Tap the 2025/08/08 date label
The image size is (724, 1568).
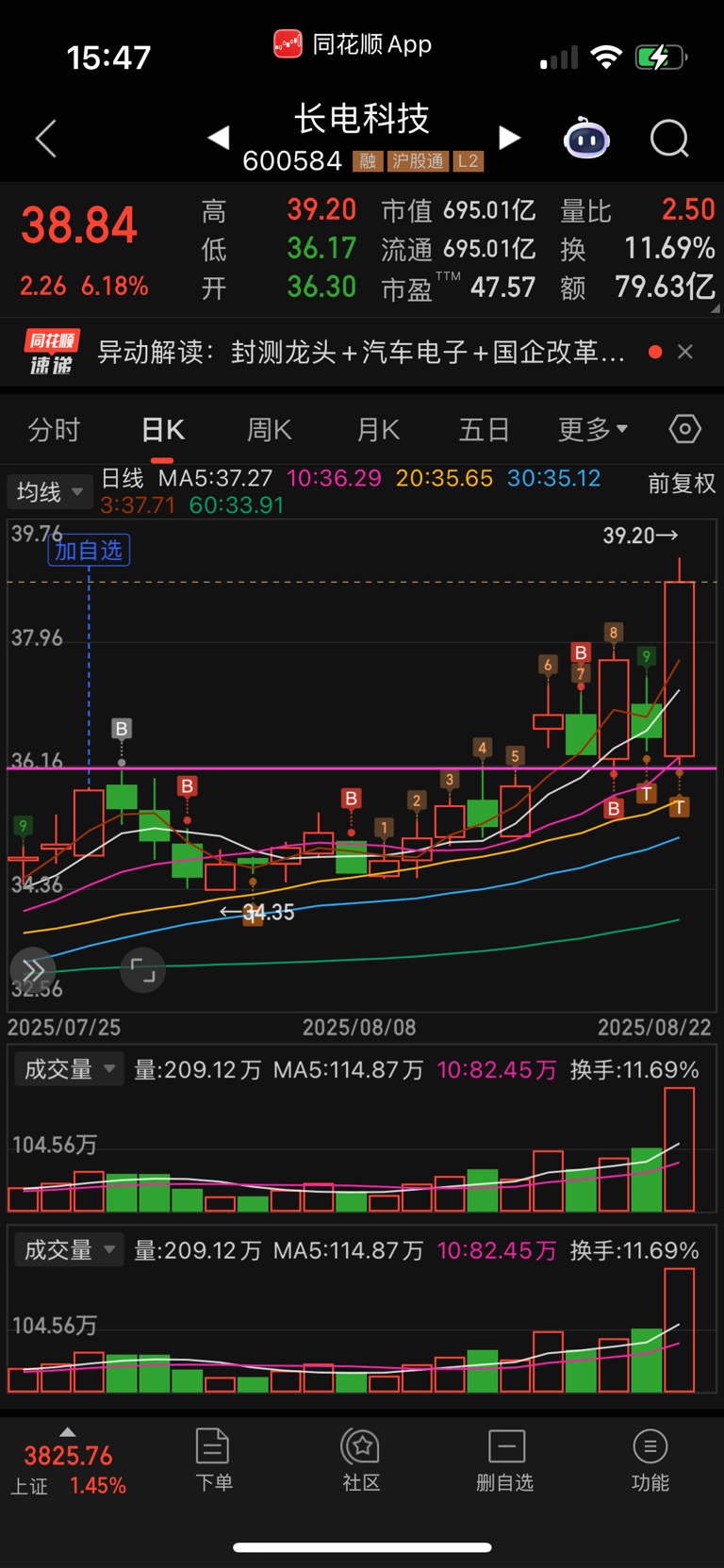[x=358, y=1027]
